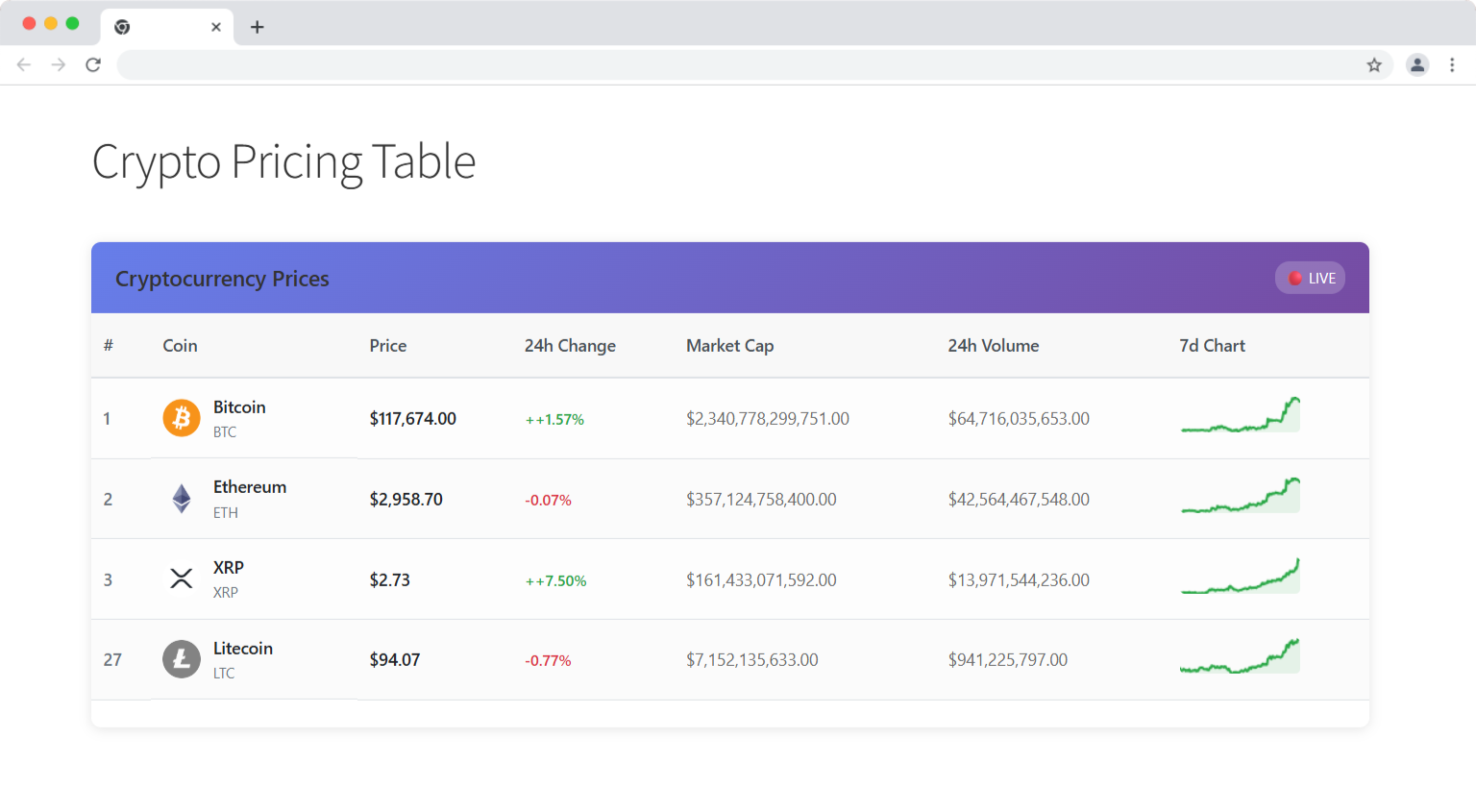Open the browser profile icon
This screenshot has width=1476, height=812.
1417,64
